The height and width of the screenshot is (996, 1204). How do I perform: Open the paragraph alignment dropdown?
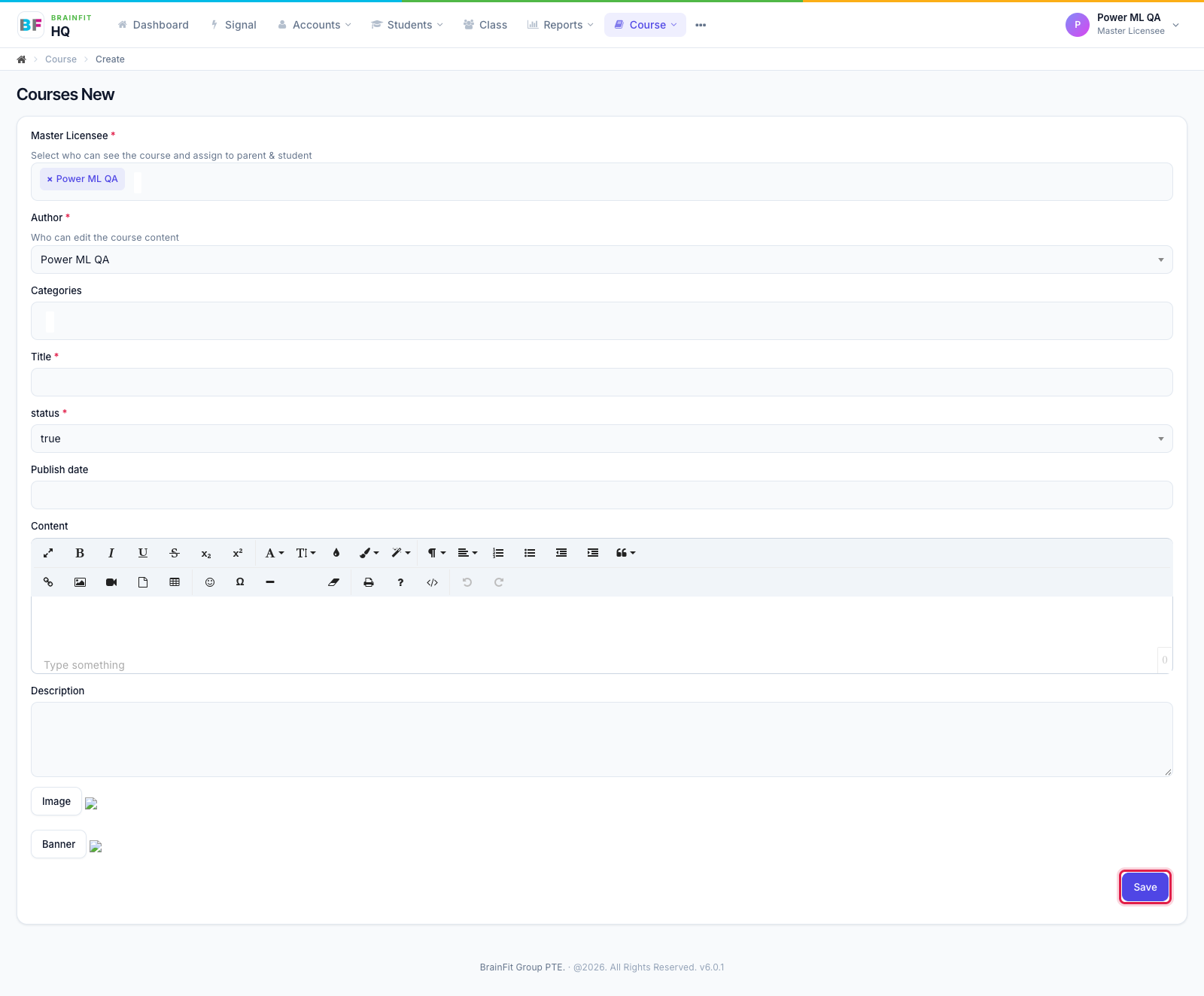pos(467,553)
